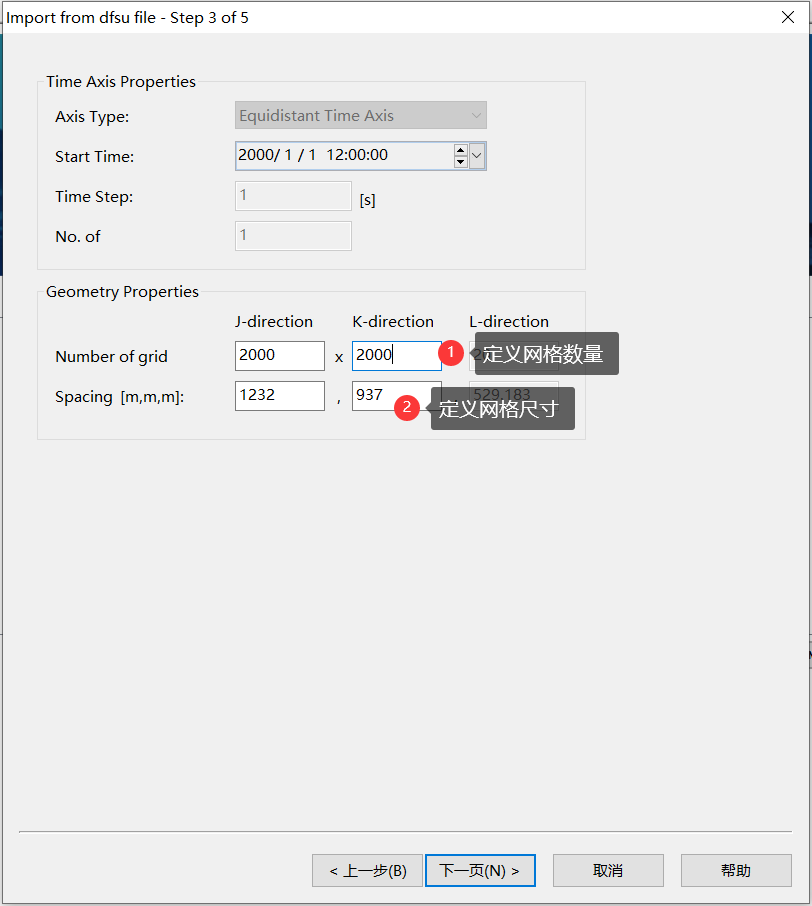The height and width of the screenshot is (906, 812).
Task: Click the No. of time steps field
Action: click(293, 236)
